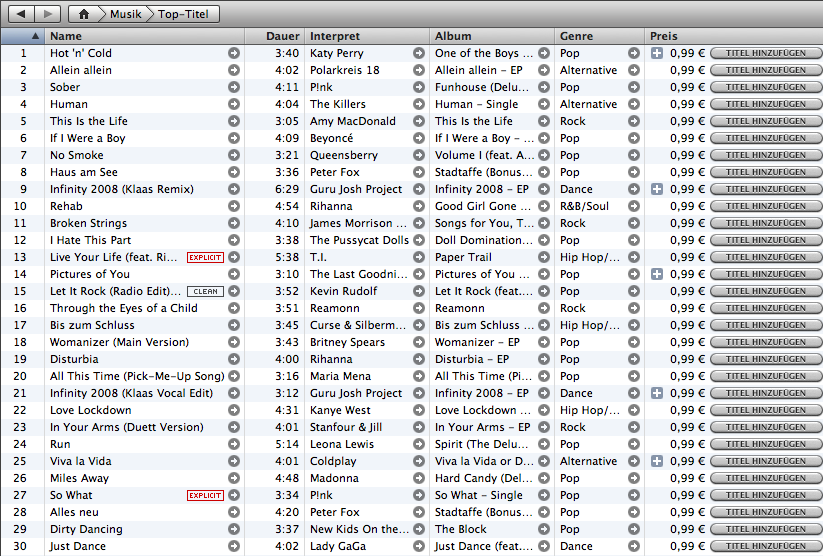Open the Top-Titel breadcrumb
823x556 pixels.
[183, 14]
